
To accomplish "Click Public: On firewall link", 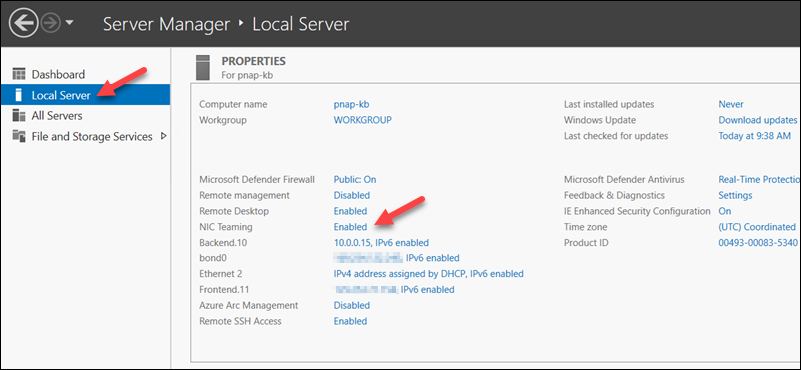I will pos(355,179).
